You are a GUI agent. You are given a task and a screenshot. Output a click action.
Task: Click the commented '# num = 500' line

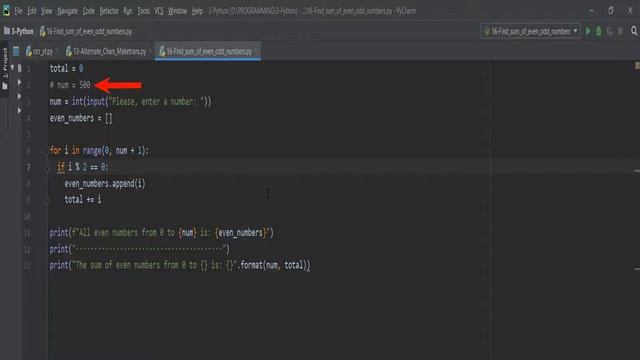coord(70,85)
